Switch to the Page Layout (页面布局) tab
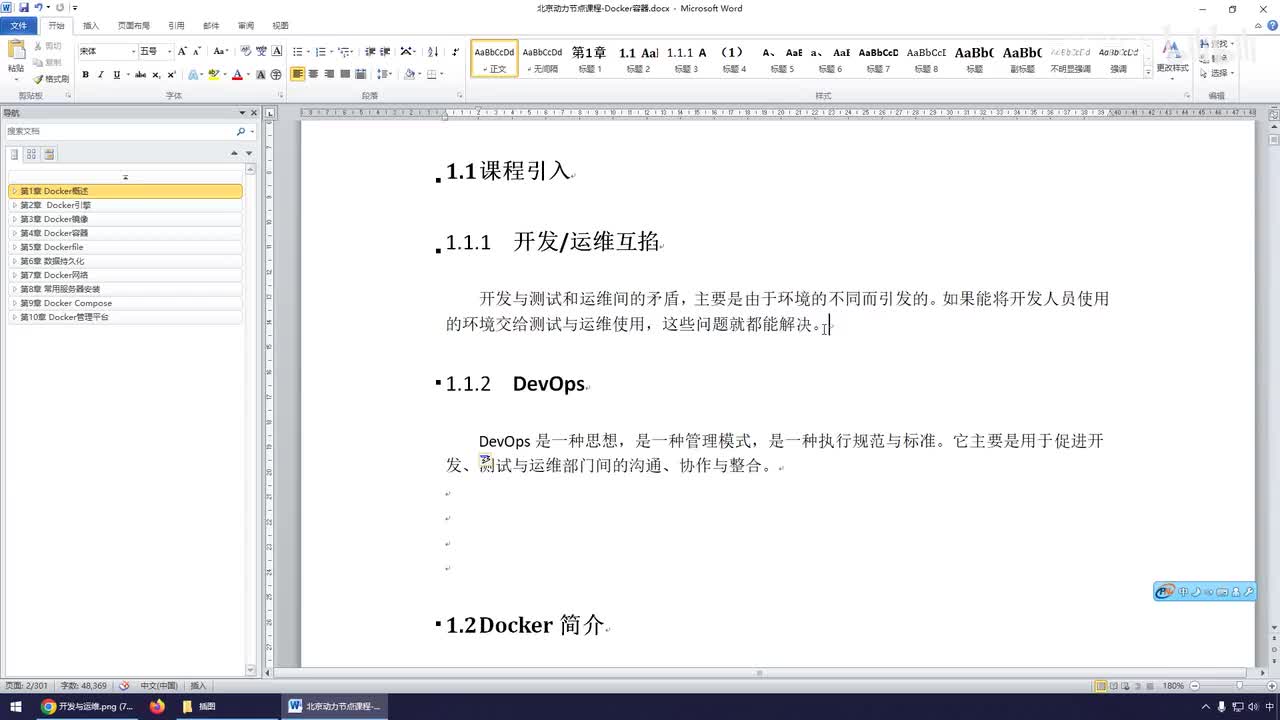 click(134, 25)
